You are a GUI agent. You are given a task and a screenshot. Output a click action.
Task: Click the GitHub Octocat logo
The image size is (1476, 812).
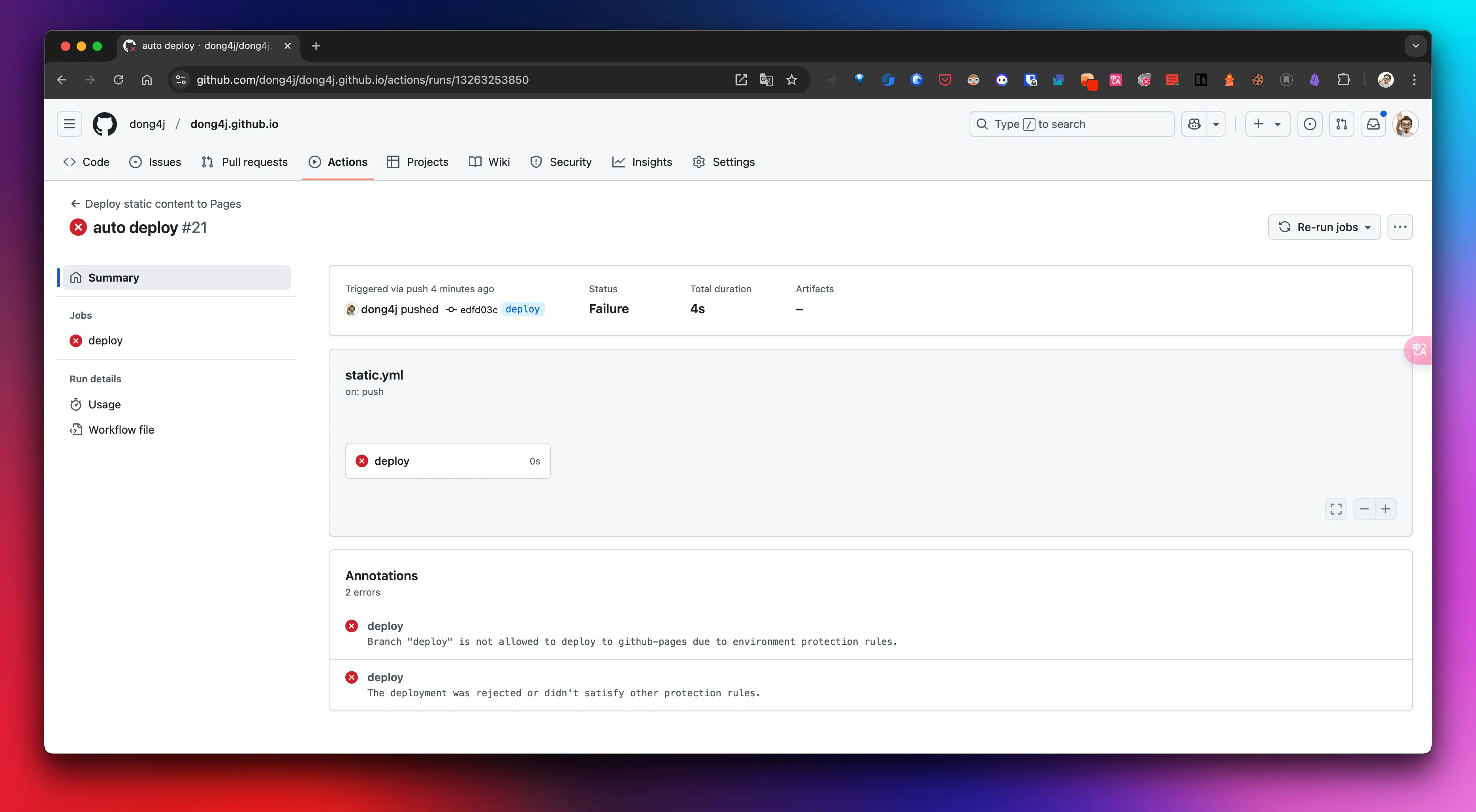pos(104,124)
